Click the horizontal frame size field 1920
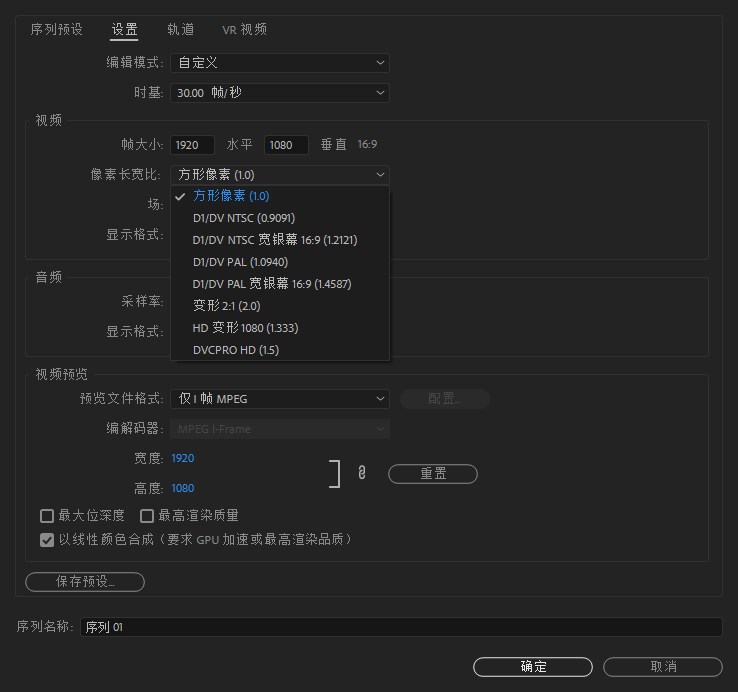The height and width of the screenshot is (692, 738). tap(192, 145)
